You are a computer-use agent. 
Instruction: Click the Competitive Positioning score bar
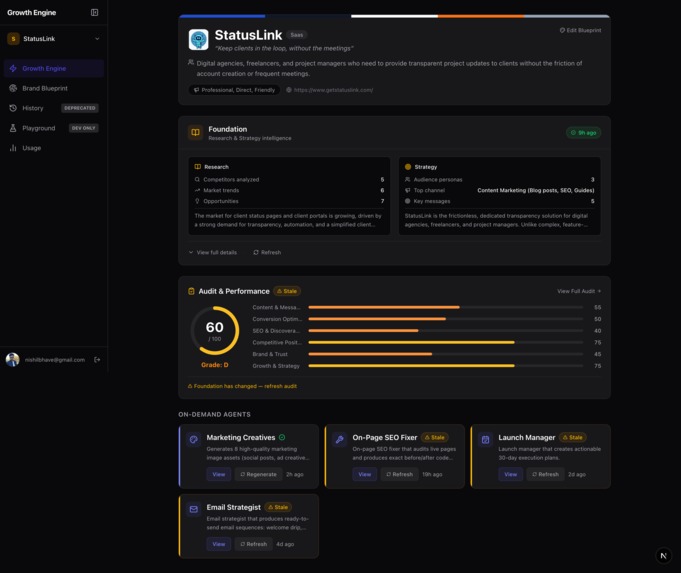[446, 342]
